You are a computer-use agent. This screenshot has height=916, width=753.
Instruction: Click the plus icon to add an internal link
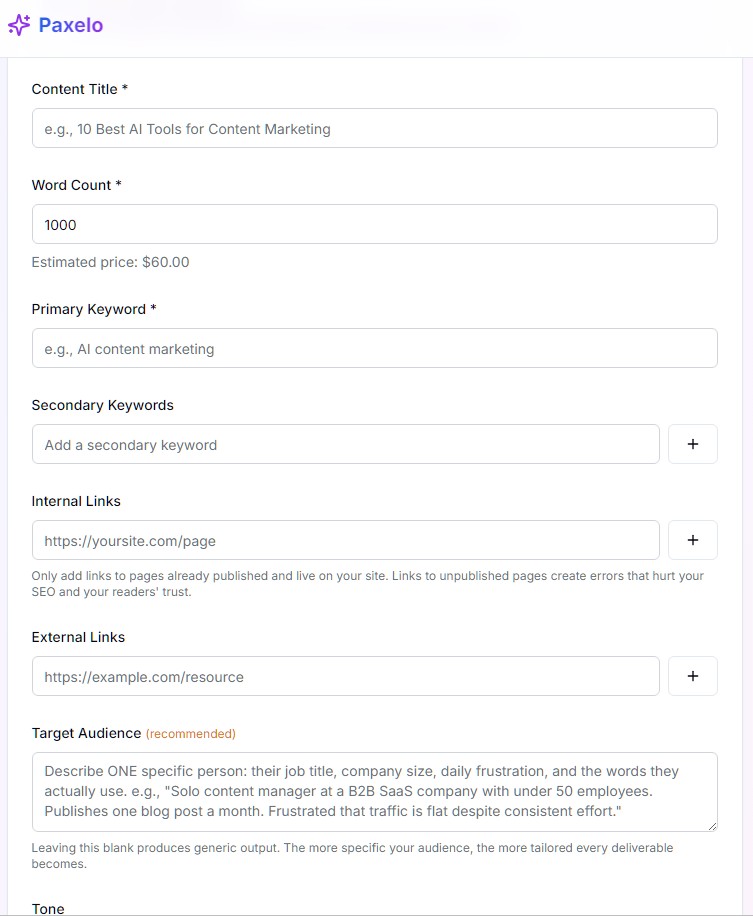coord(692,539)
